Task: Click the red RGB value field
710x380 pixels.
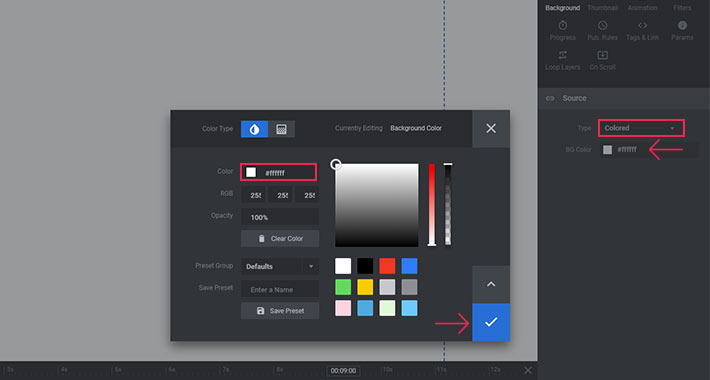Action: (254, 195)
